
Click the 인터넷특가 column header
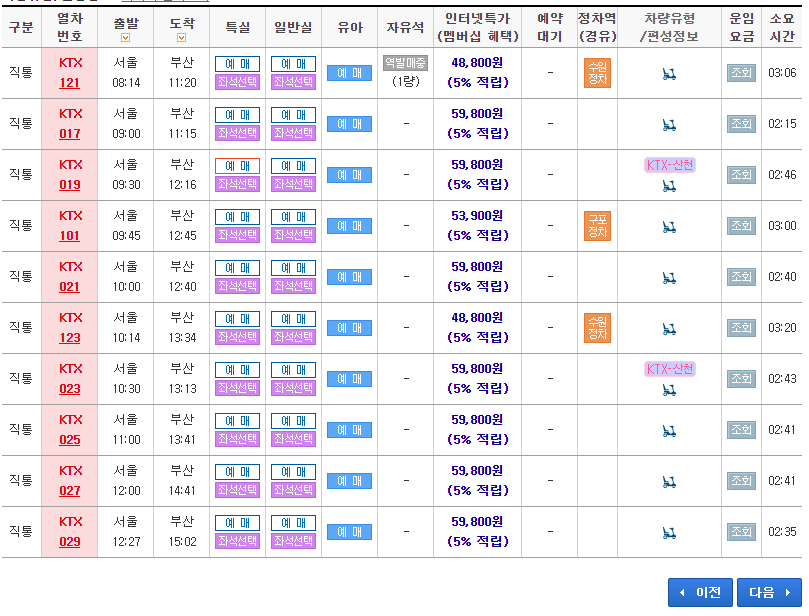[x=478, y=27]
